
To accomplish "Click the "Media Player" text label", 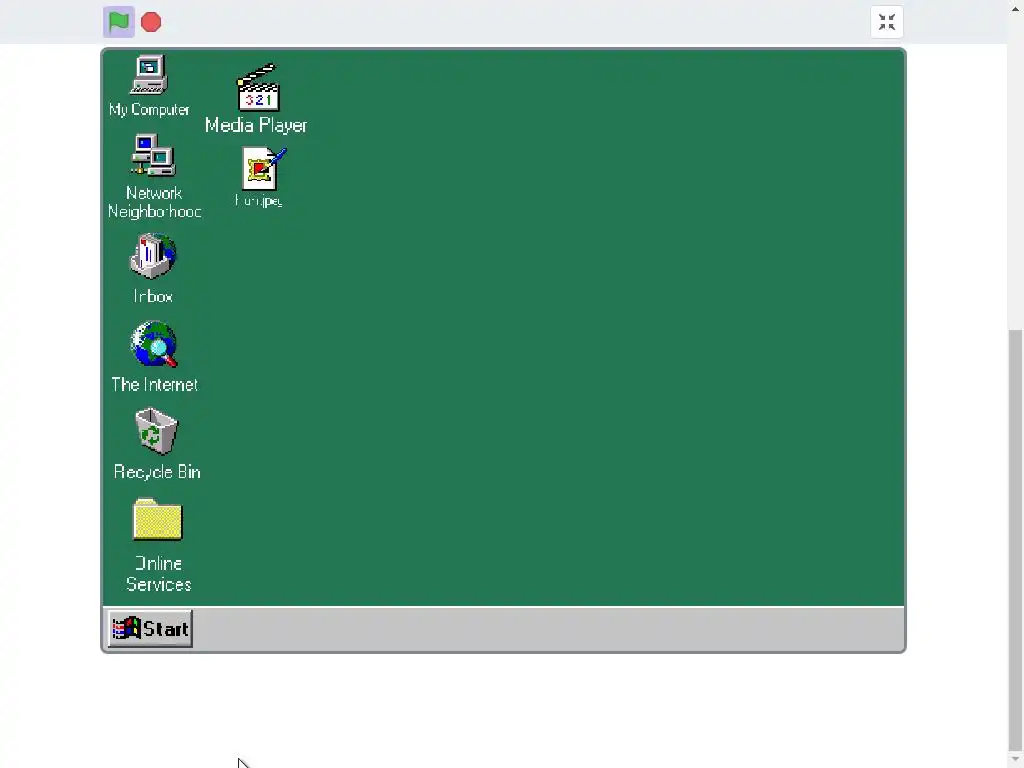I will click(256, 125).
